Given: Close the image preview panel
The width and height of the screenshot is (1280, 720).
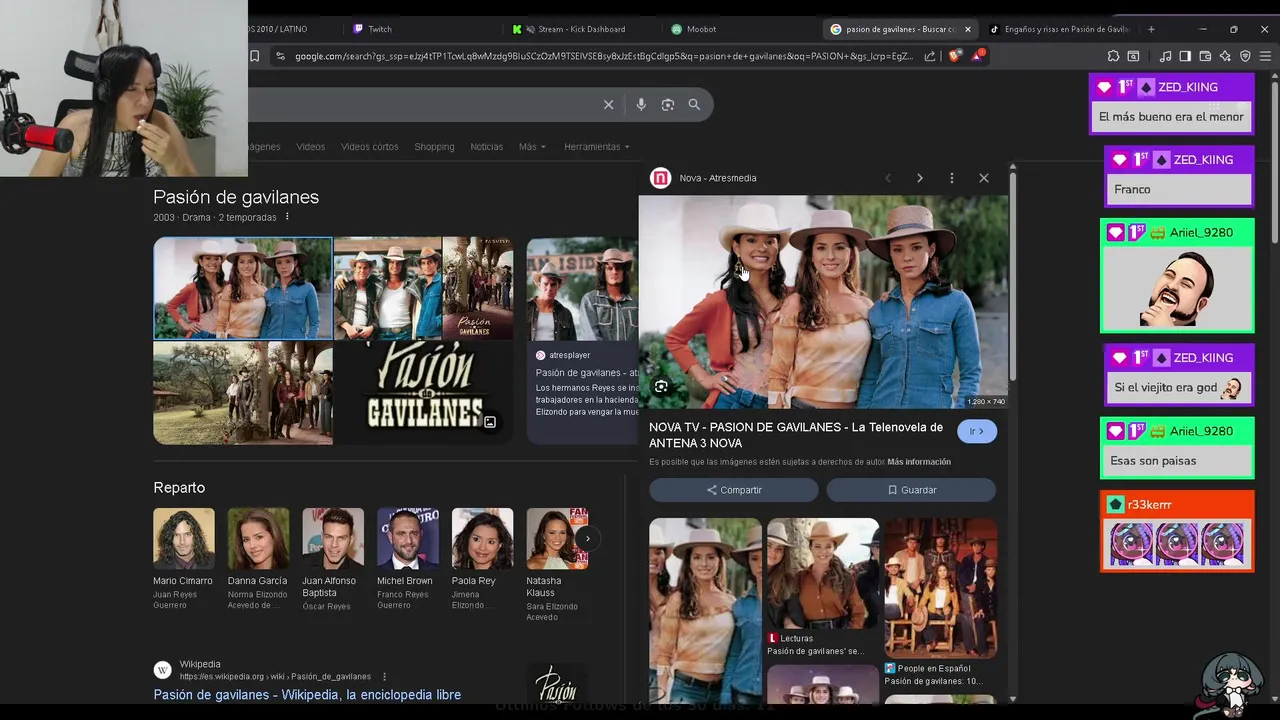Looking at the screenshot, I should tap(984, 178).
